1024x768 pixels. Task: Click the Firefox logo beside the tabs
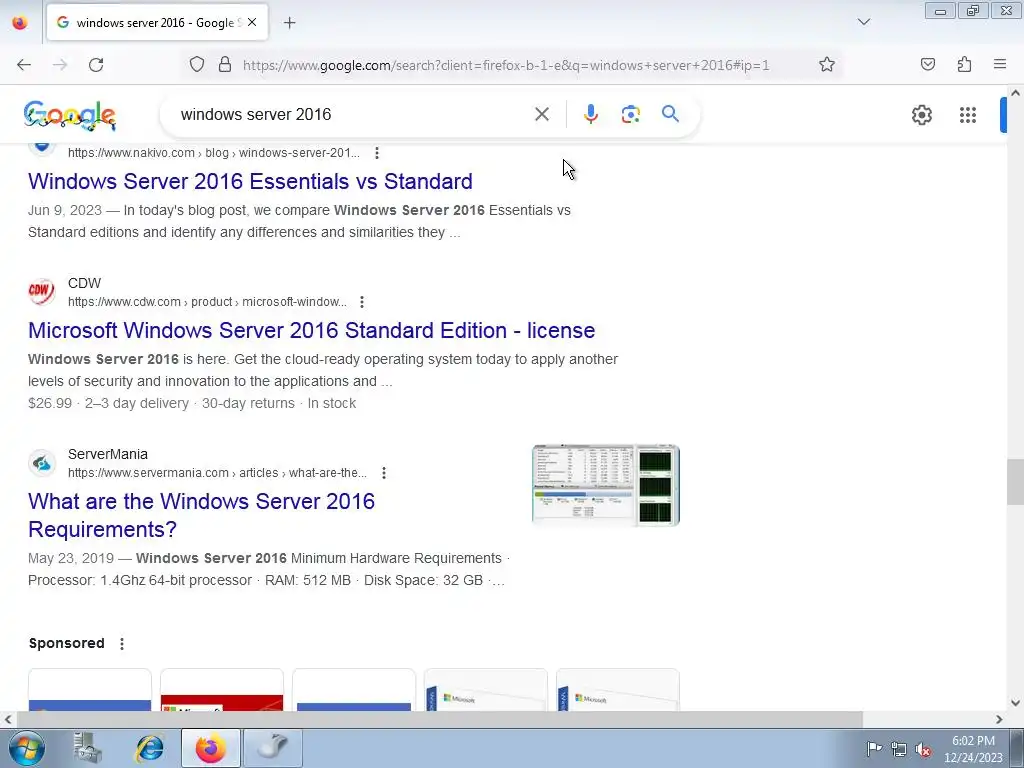click(20, 23)
